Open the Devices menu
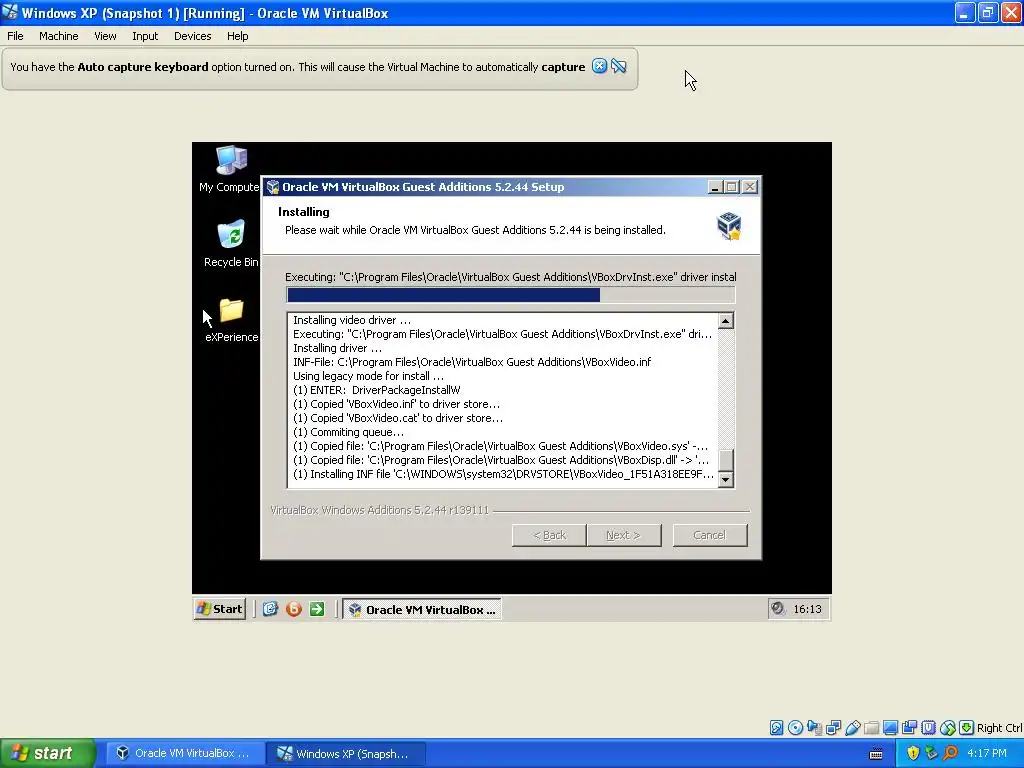 coord(193,36)
